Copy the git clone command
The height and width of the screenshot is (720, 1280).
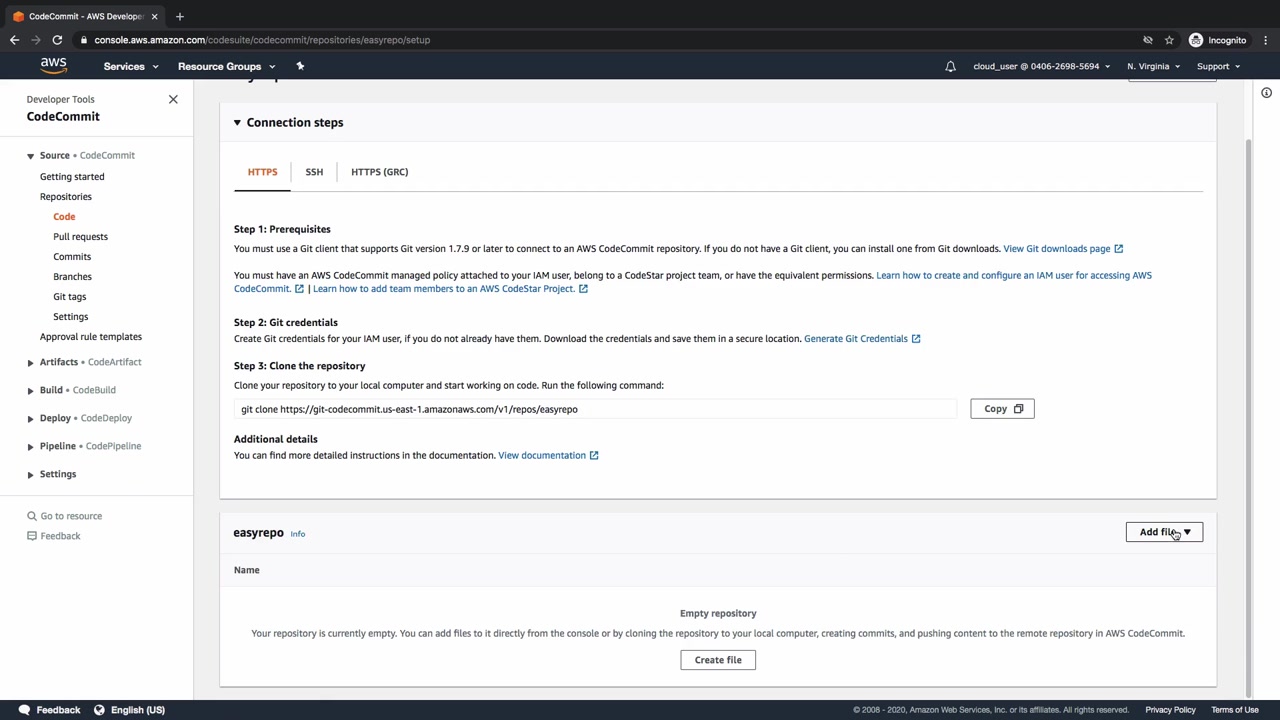tap(1002, 409)
